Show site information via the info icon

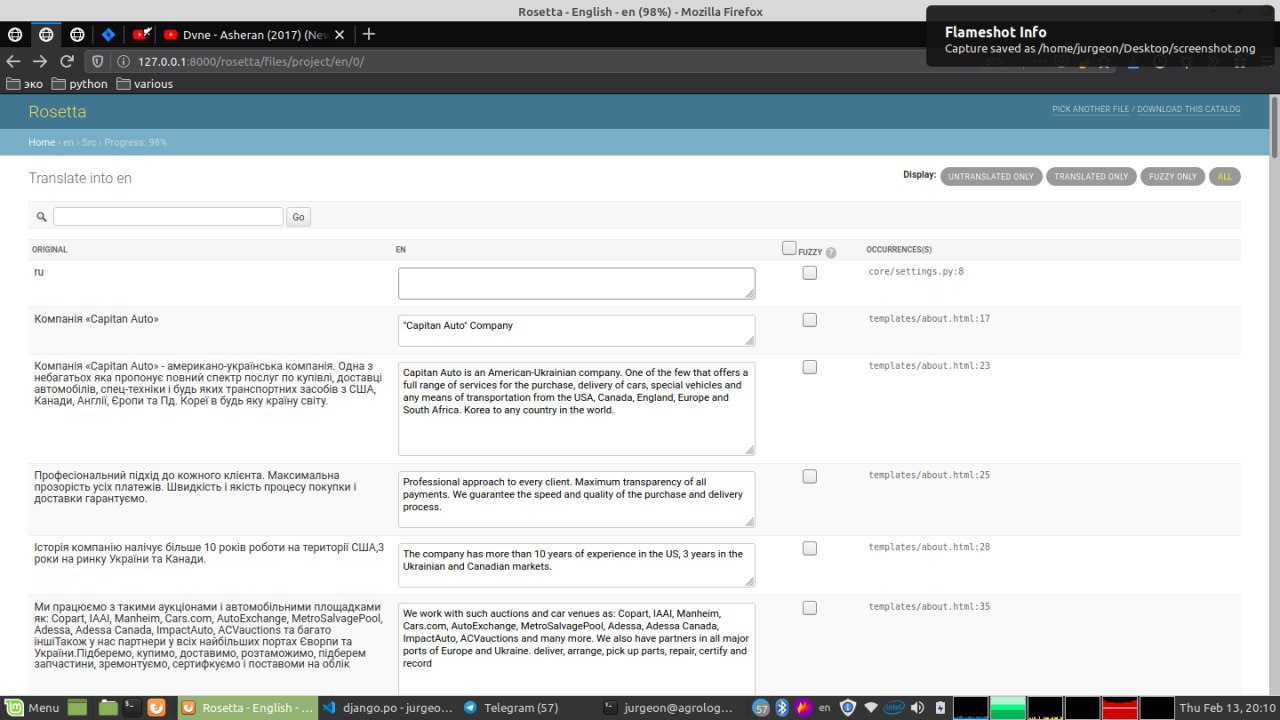[123, 61]
